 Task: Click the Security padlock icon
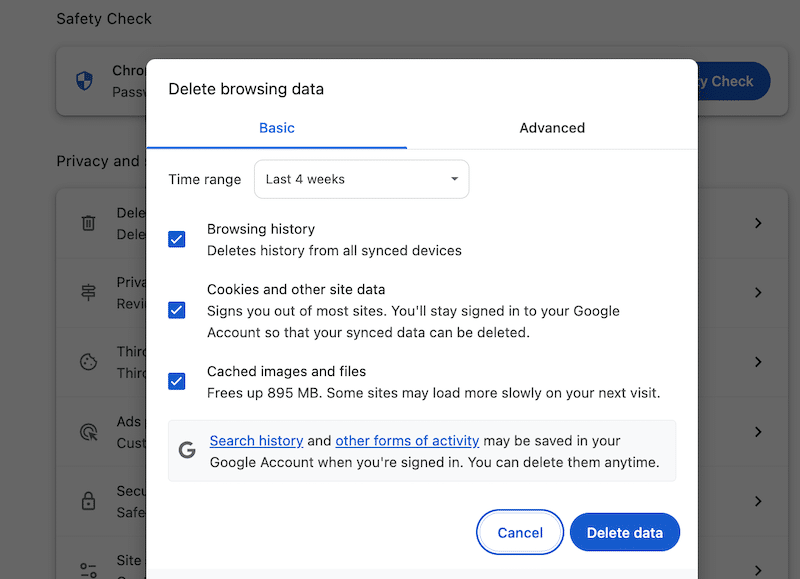tap(88, 501)
